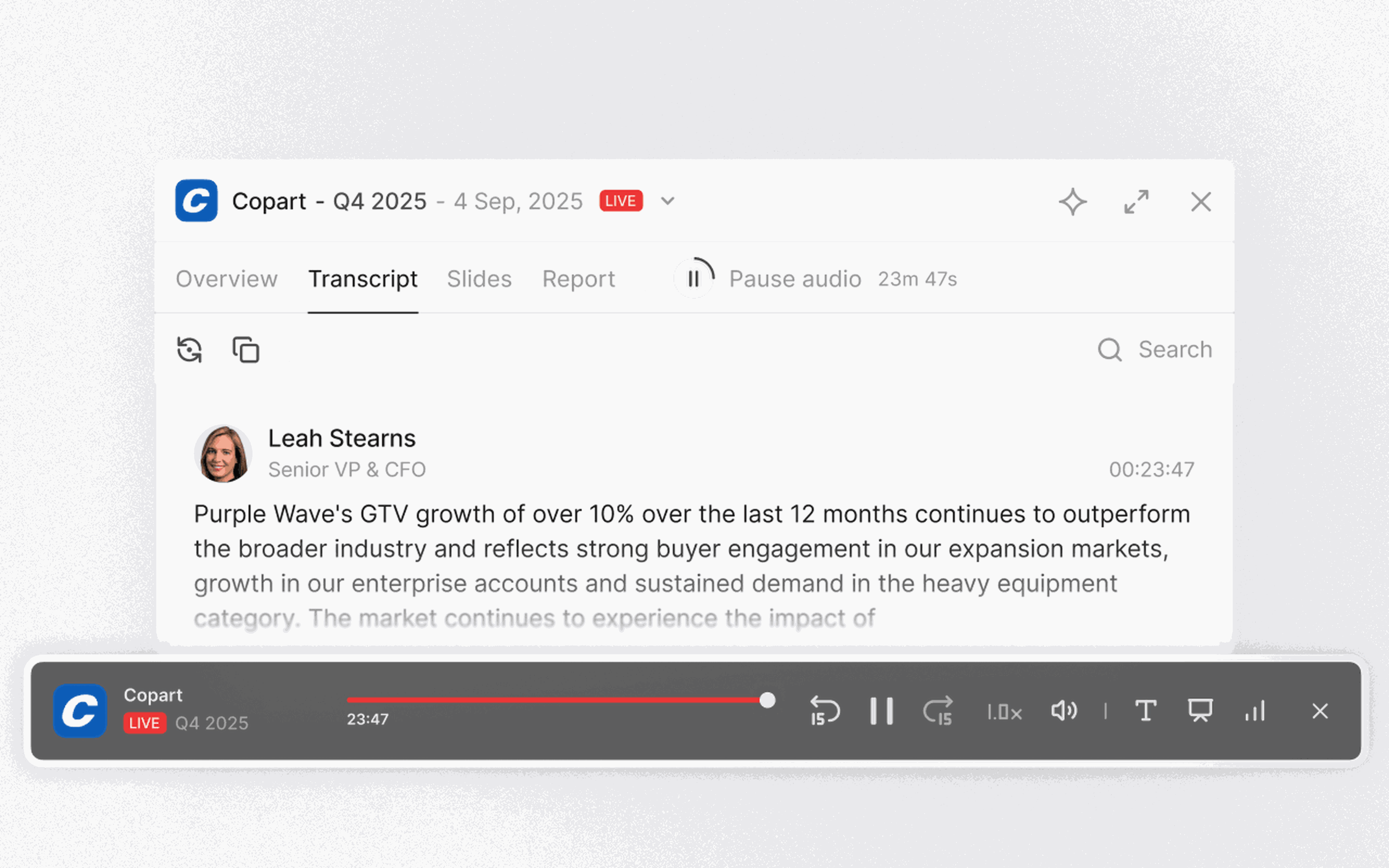Click the red audio progress slider handle
This screenshot has height=868, width=1389.
767,700
